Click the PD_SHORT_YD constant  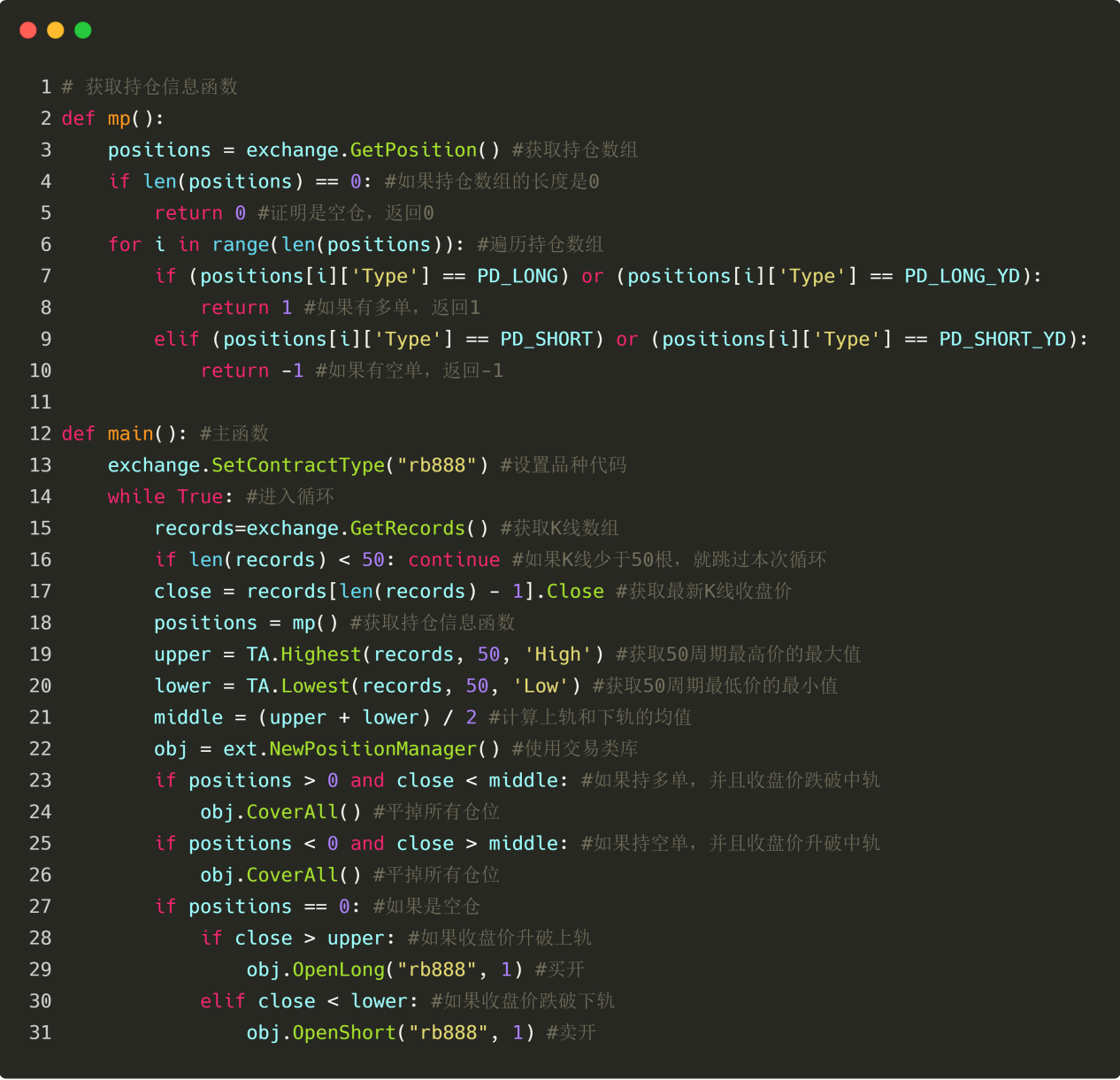tap(1002, 340)
